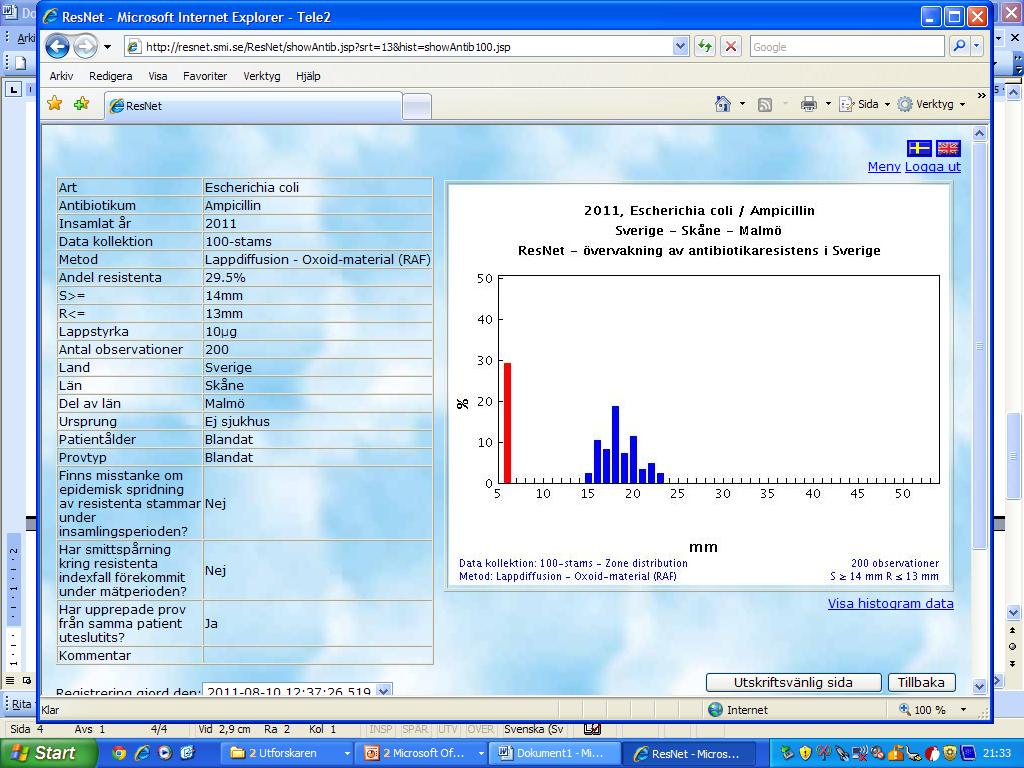This screenshot has height=768, width=1024.
Task: Click the Escherichia coli table cell
Action: 317,187
